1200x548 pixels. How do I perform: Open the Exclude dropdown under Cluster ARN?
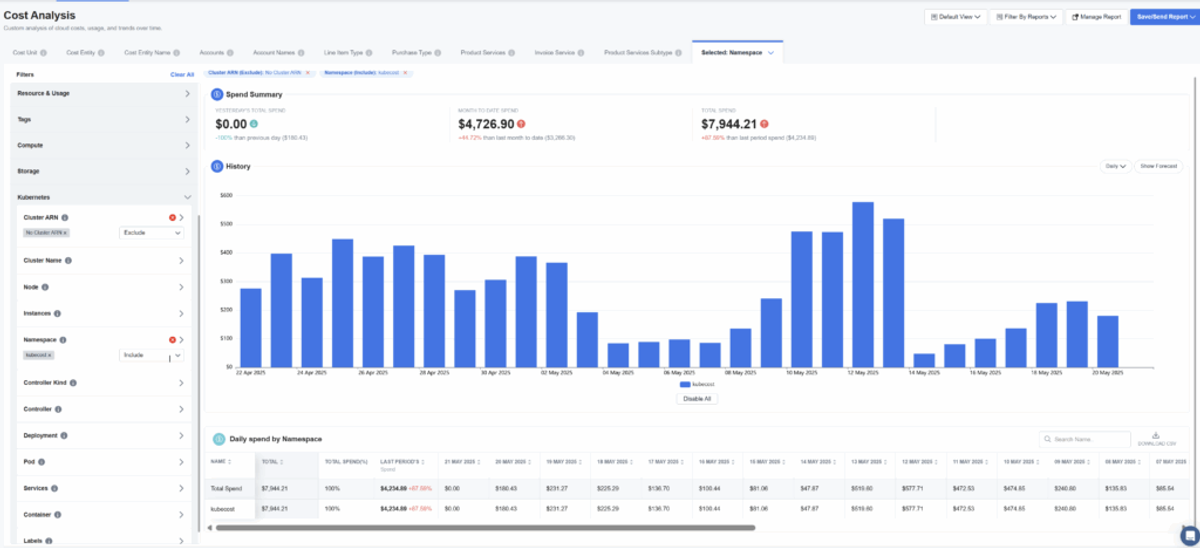pos(151,233)
